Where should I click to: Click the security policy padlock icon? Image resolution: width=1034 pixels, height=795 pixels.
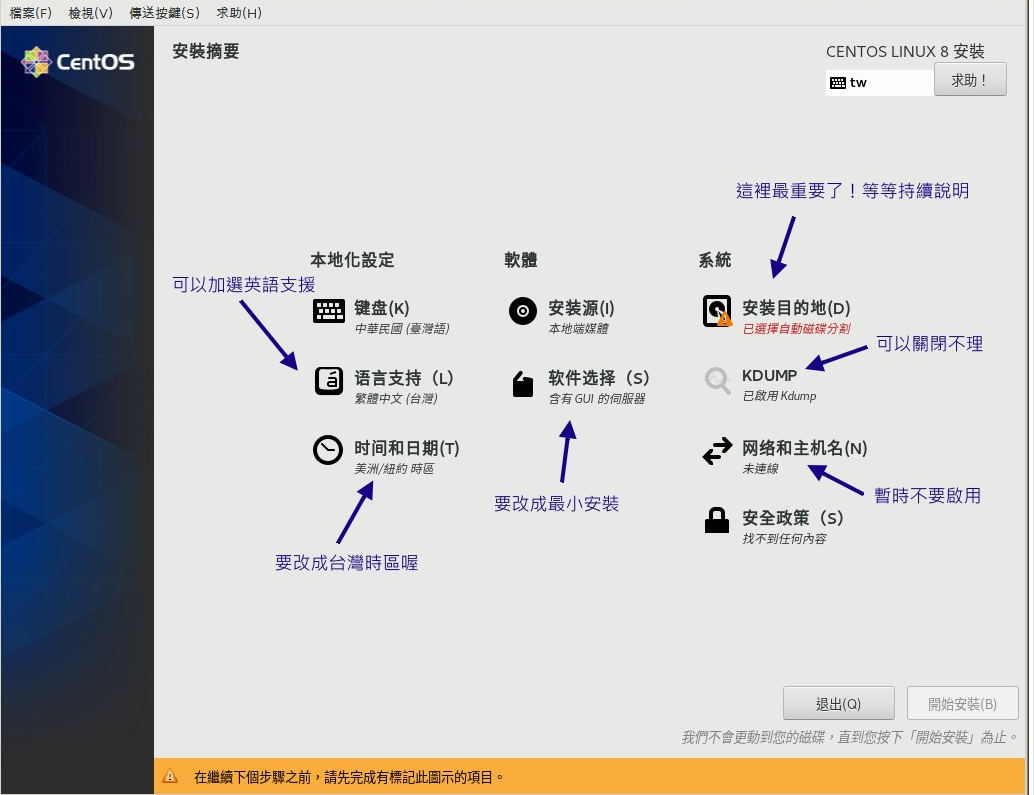(716, 520)
